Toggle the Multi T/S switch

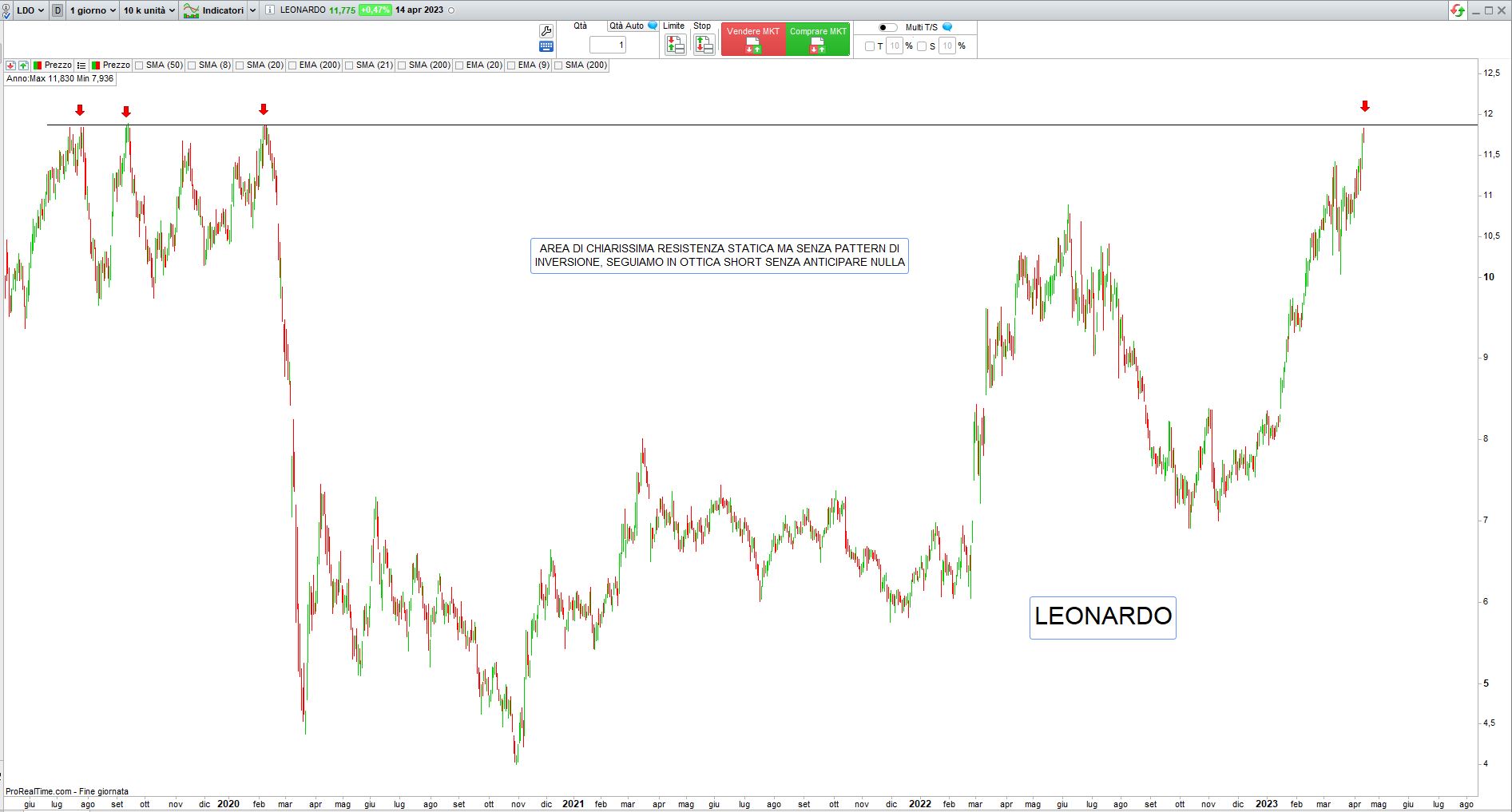[887, 27]
